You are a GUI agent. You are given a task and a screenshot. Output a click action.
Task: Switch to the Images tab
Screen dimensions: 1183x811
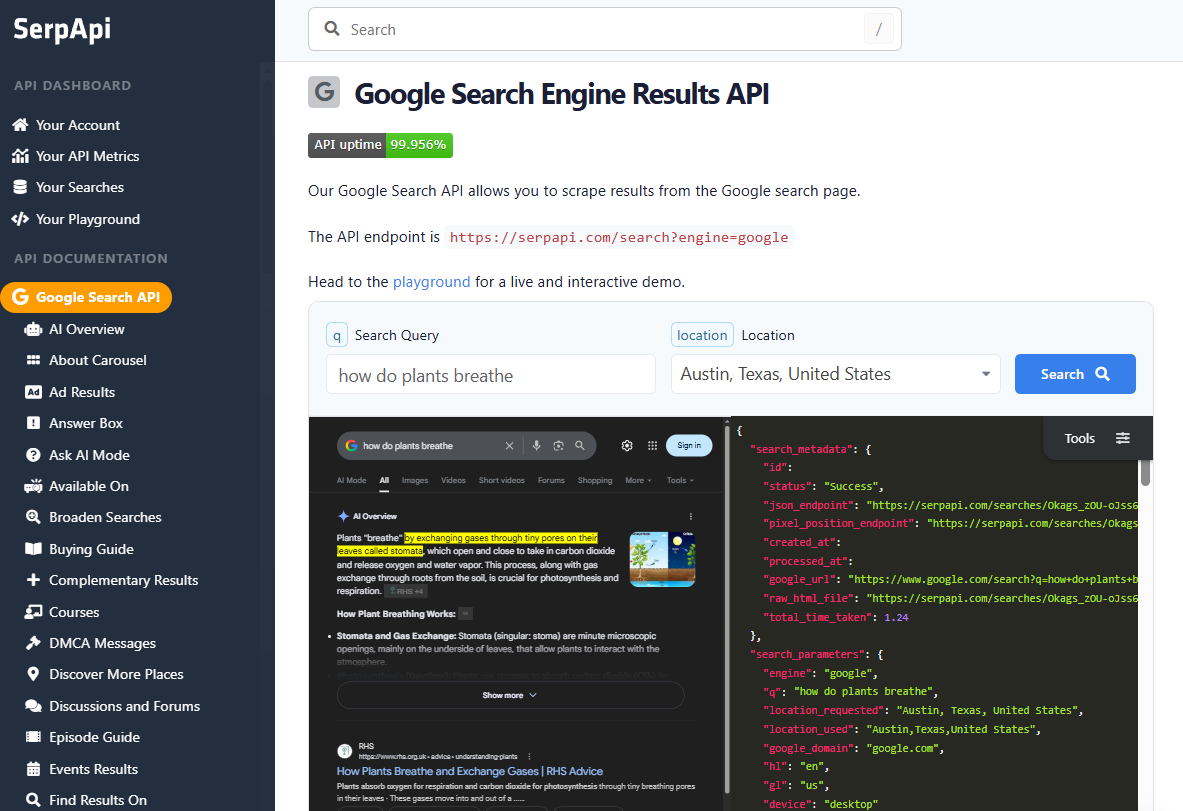[414, 480]
